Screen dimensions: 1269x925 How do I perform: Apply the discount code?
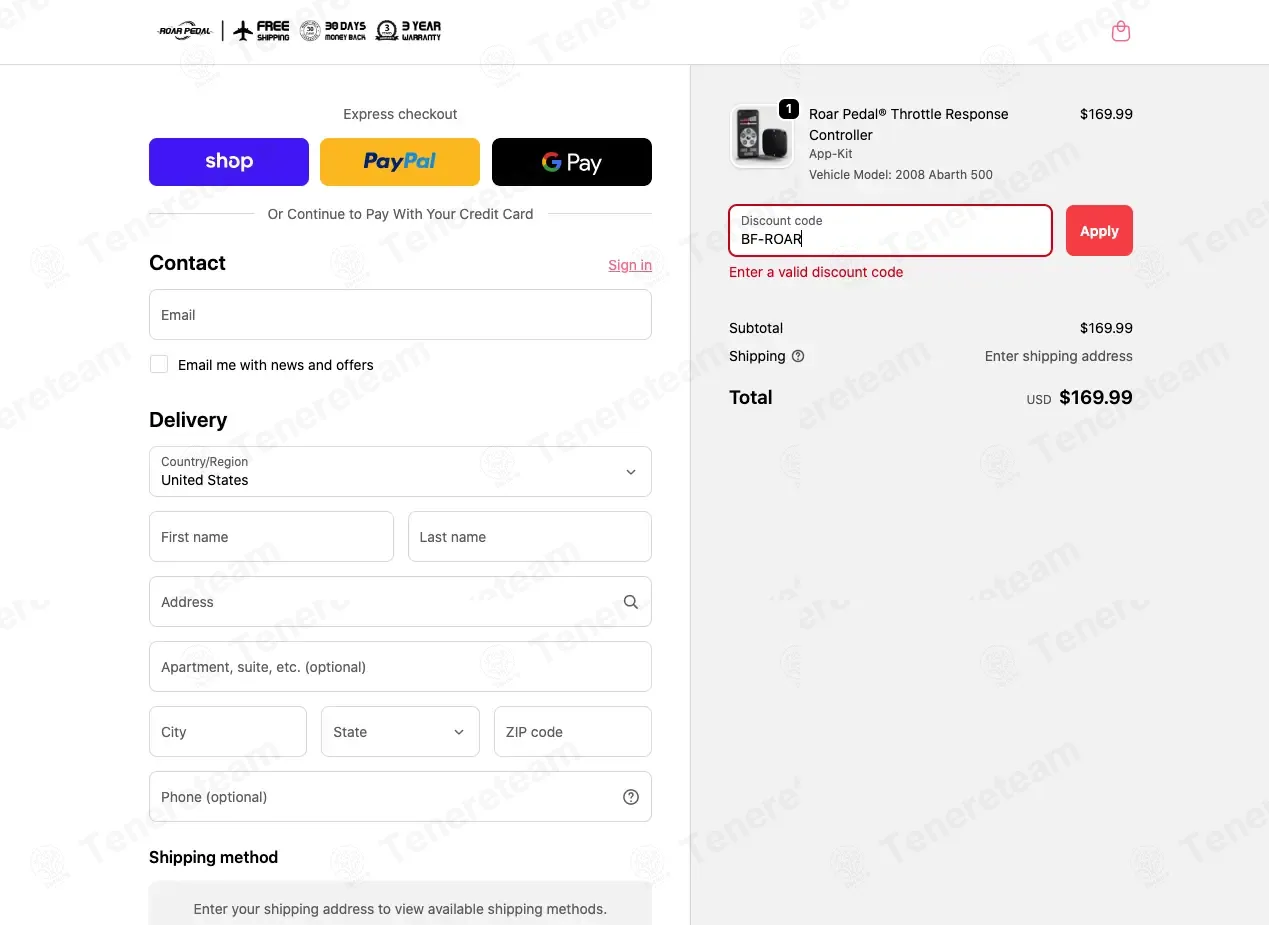tap(1099, 231)
